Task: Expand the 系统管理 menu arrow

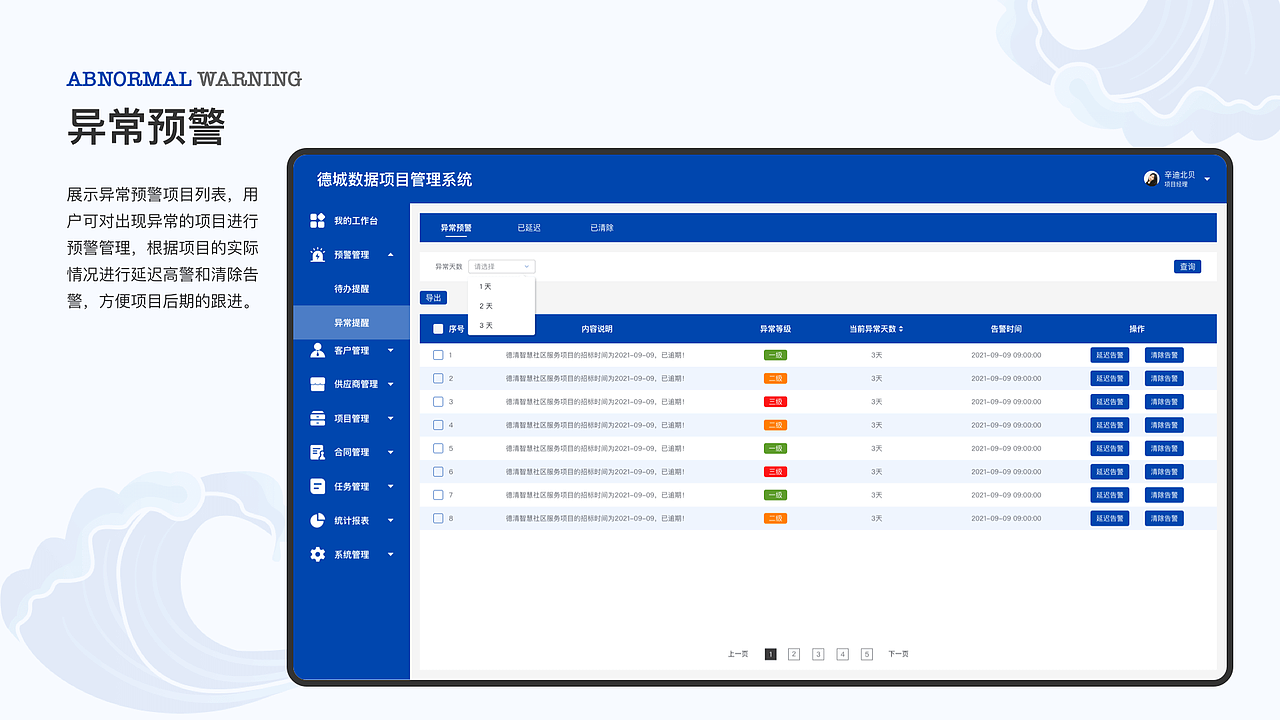Action: coord(391,554)
